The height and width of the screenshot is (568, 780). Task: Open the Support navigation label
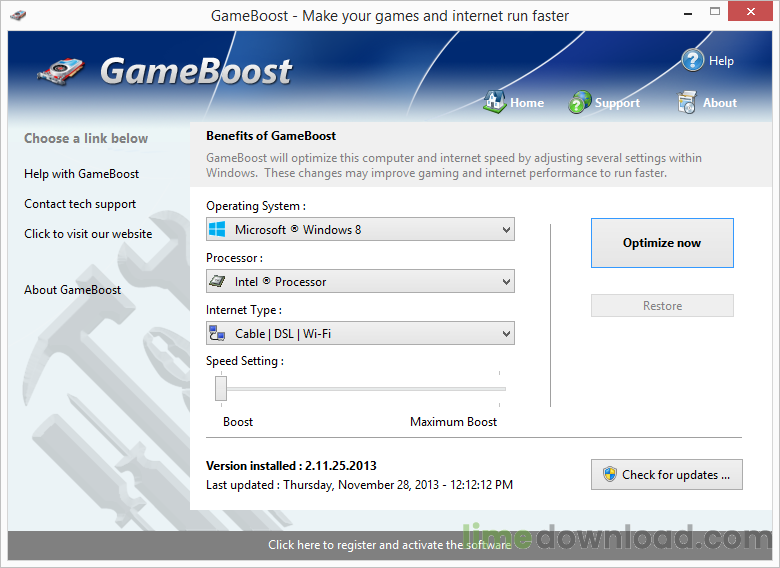[617, 102]
